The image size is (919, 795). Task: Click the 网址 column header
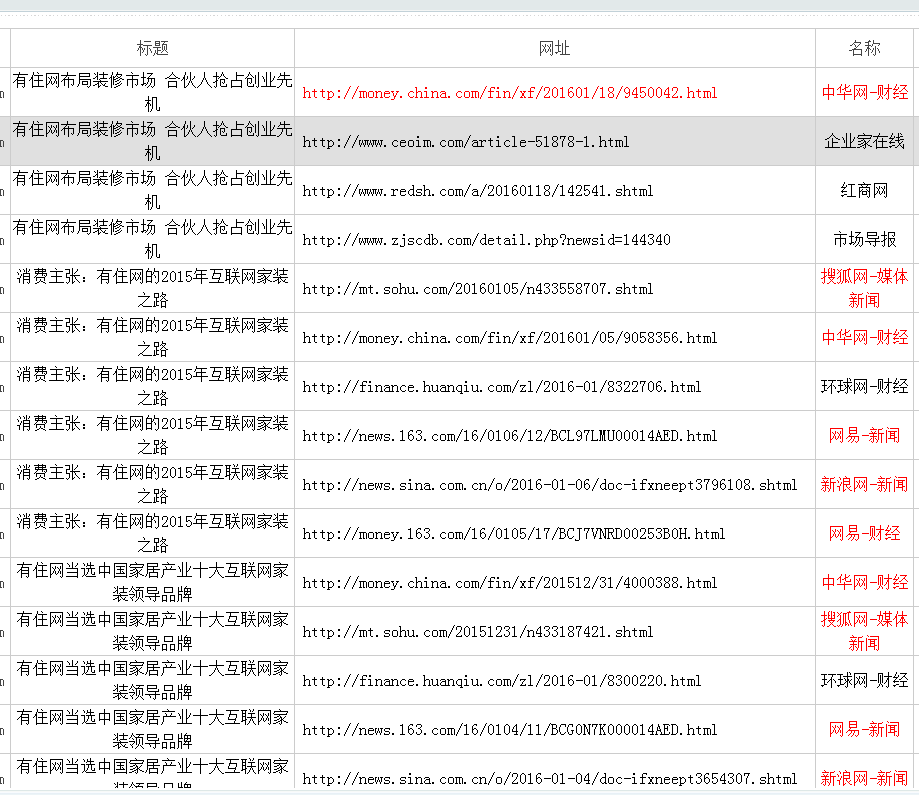coord(554,48)
